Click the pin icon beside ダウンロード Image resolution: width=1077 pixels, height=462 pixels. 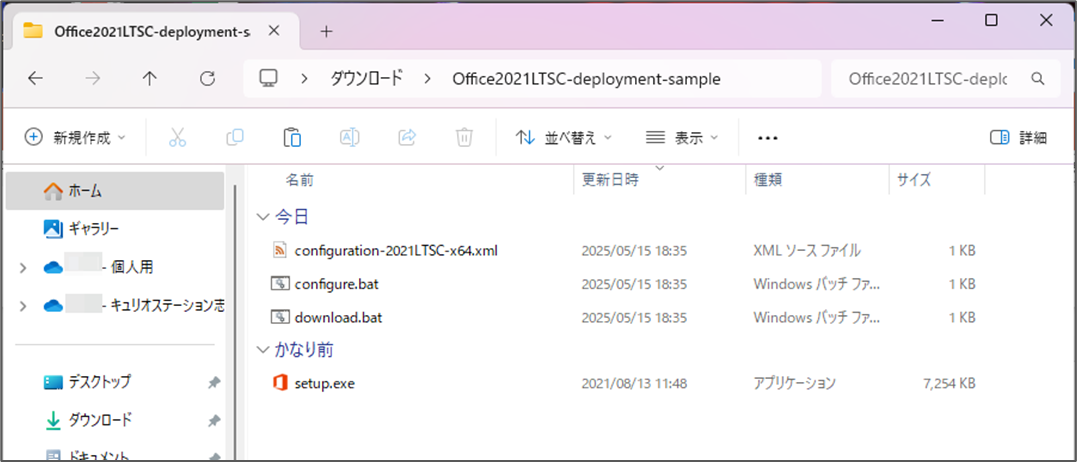pos(214,420)
